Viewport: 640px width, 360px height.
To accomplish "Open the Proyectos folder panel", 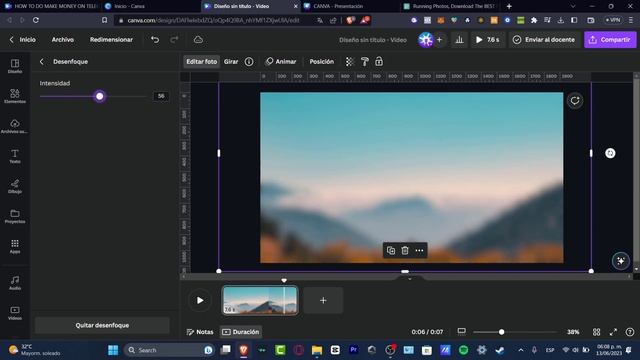I will tap(15, 216).
